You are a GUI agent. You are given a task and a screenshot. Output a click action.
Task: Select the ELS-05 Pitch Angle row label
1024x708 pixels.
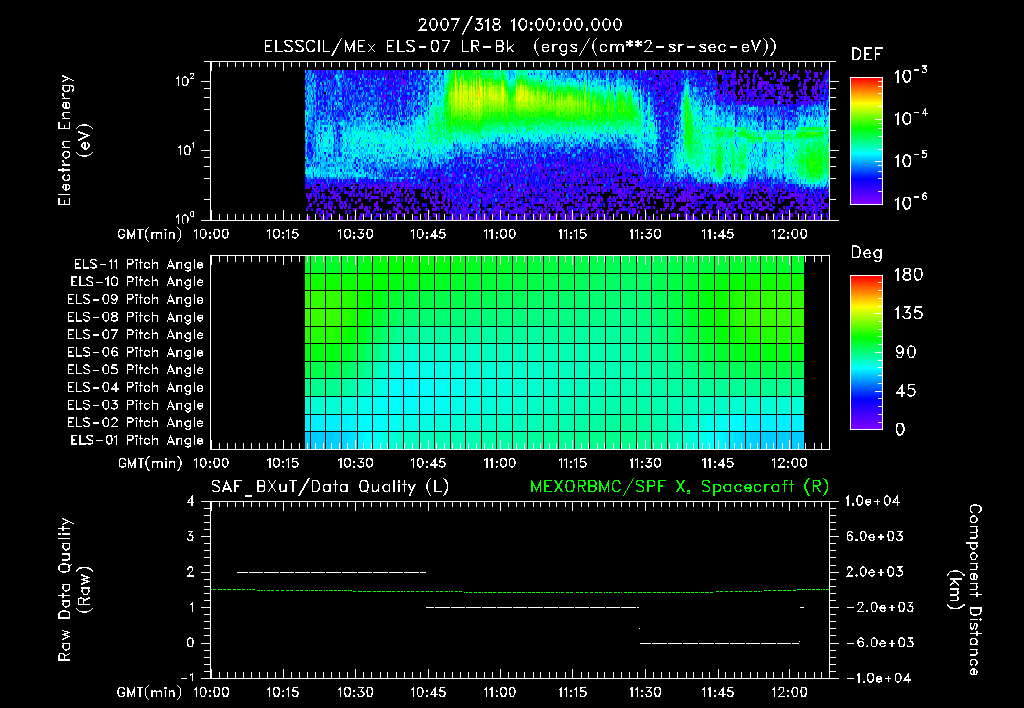[136, 370]
